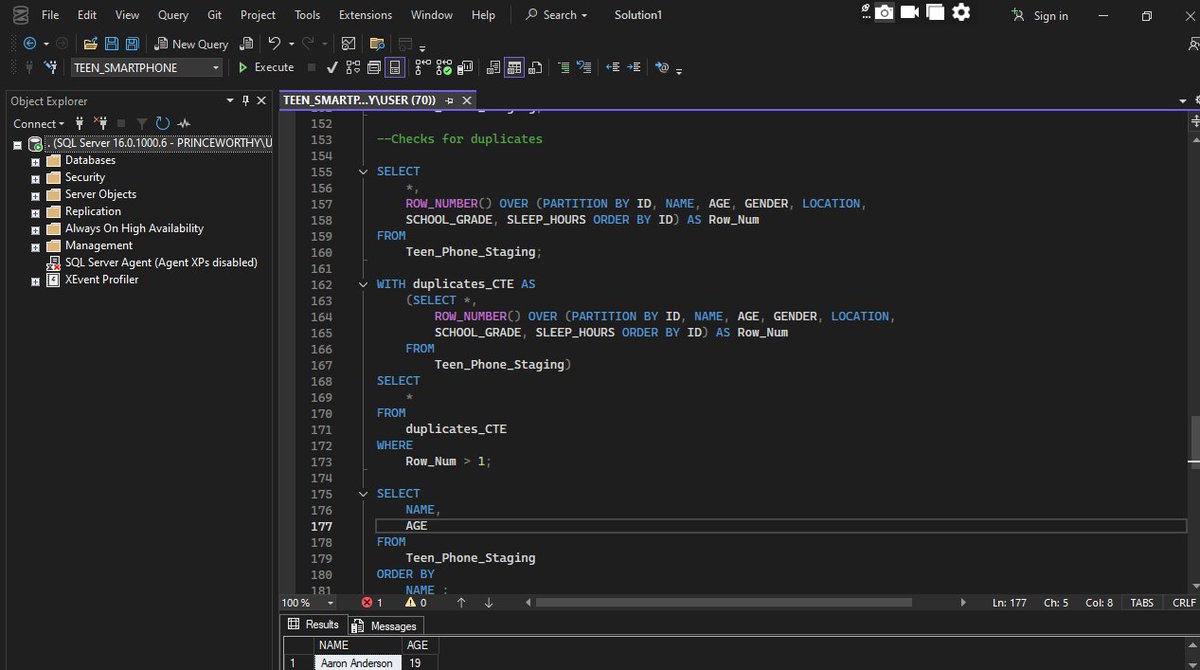Screen dimensions: 1200x670
Task: Click the red error count indicator
Action: click(372, 602)
